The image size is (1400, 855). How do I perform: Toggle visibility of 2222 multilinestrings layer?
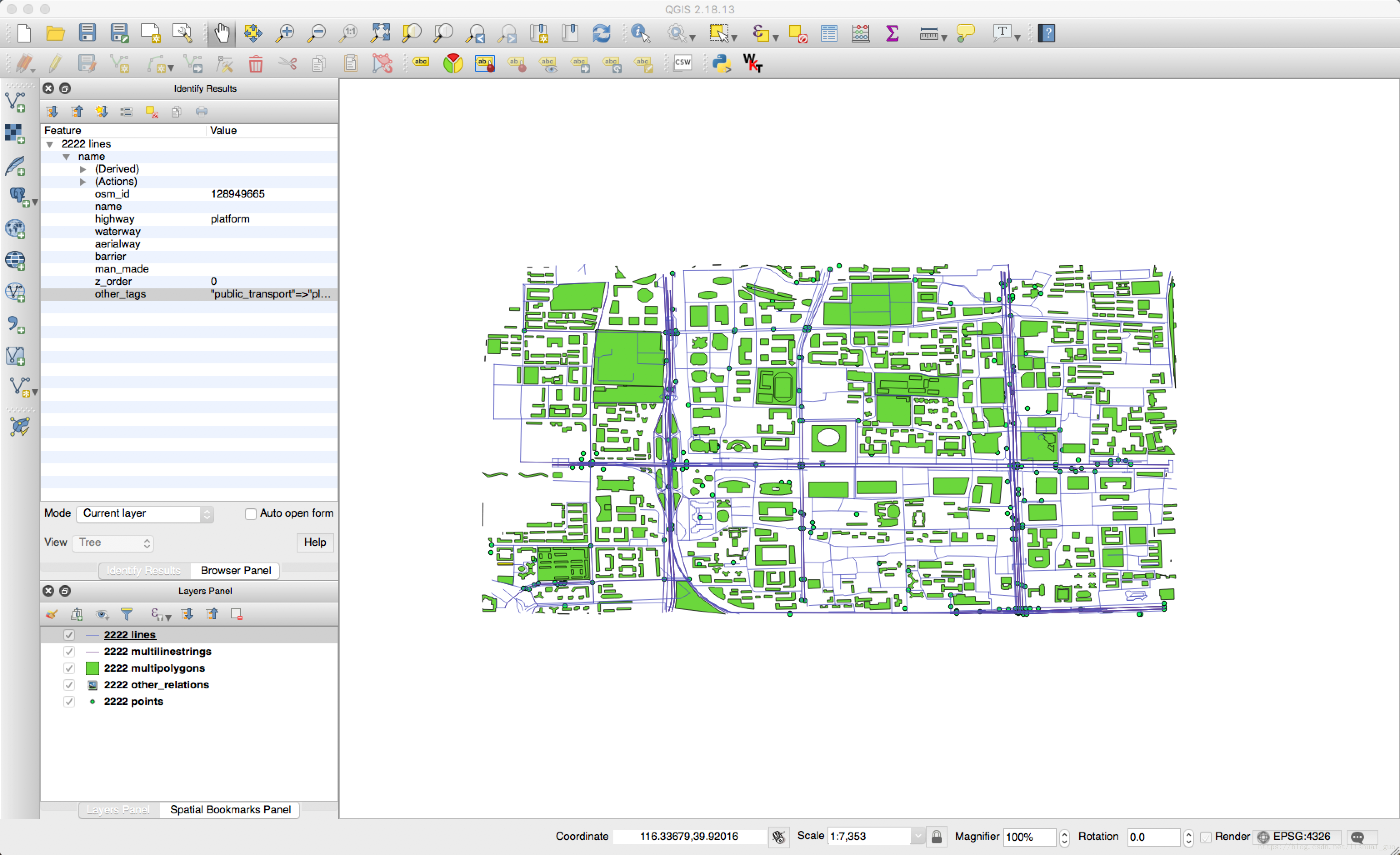pyautogui.click(x=69, y=651)
